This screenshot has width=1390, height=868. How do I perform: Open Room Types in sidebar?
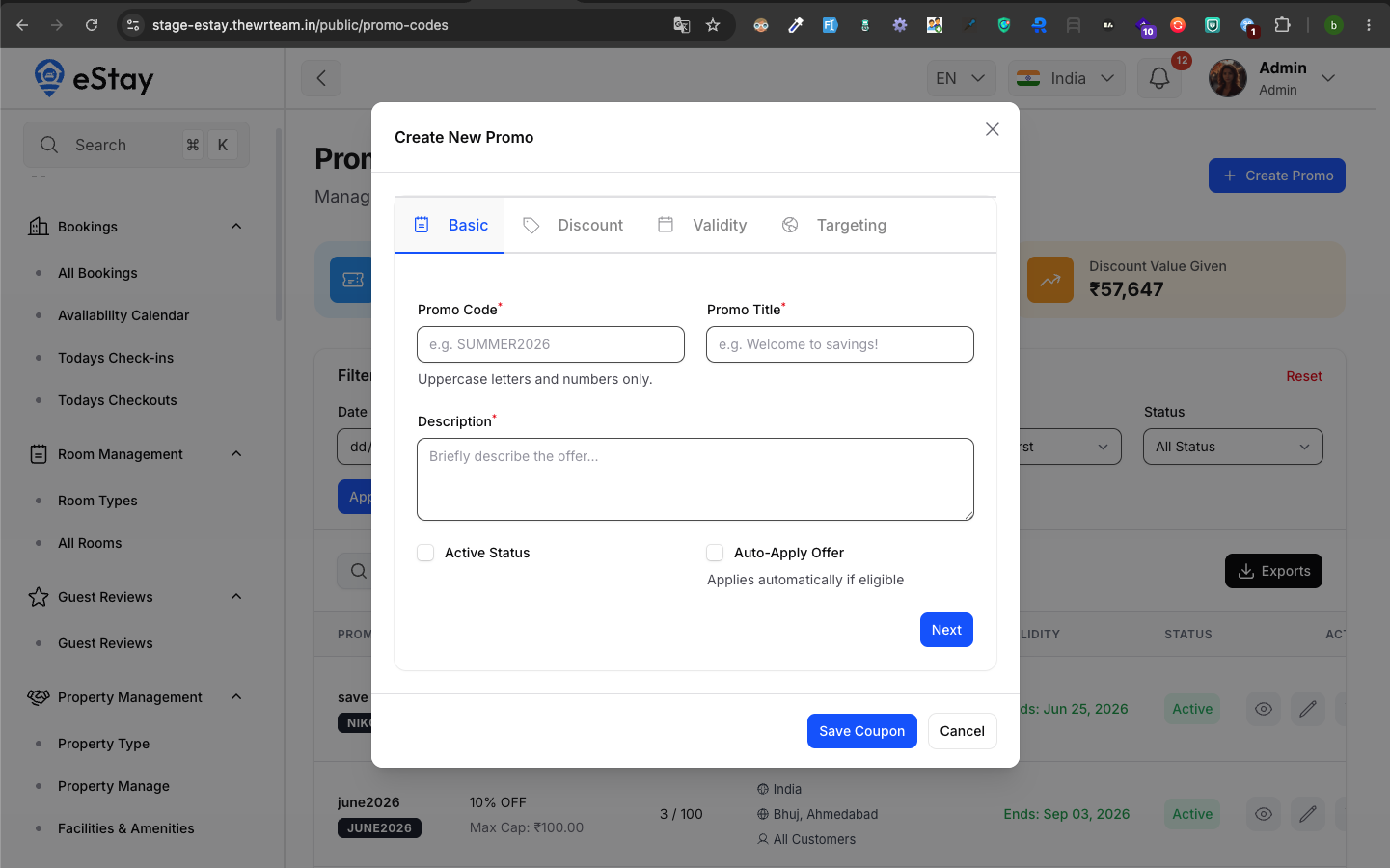[x=97, y=501]
